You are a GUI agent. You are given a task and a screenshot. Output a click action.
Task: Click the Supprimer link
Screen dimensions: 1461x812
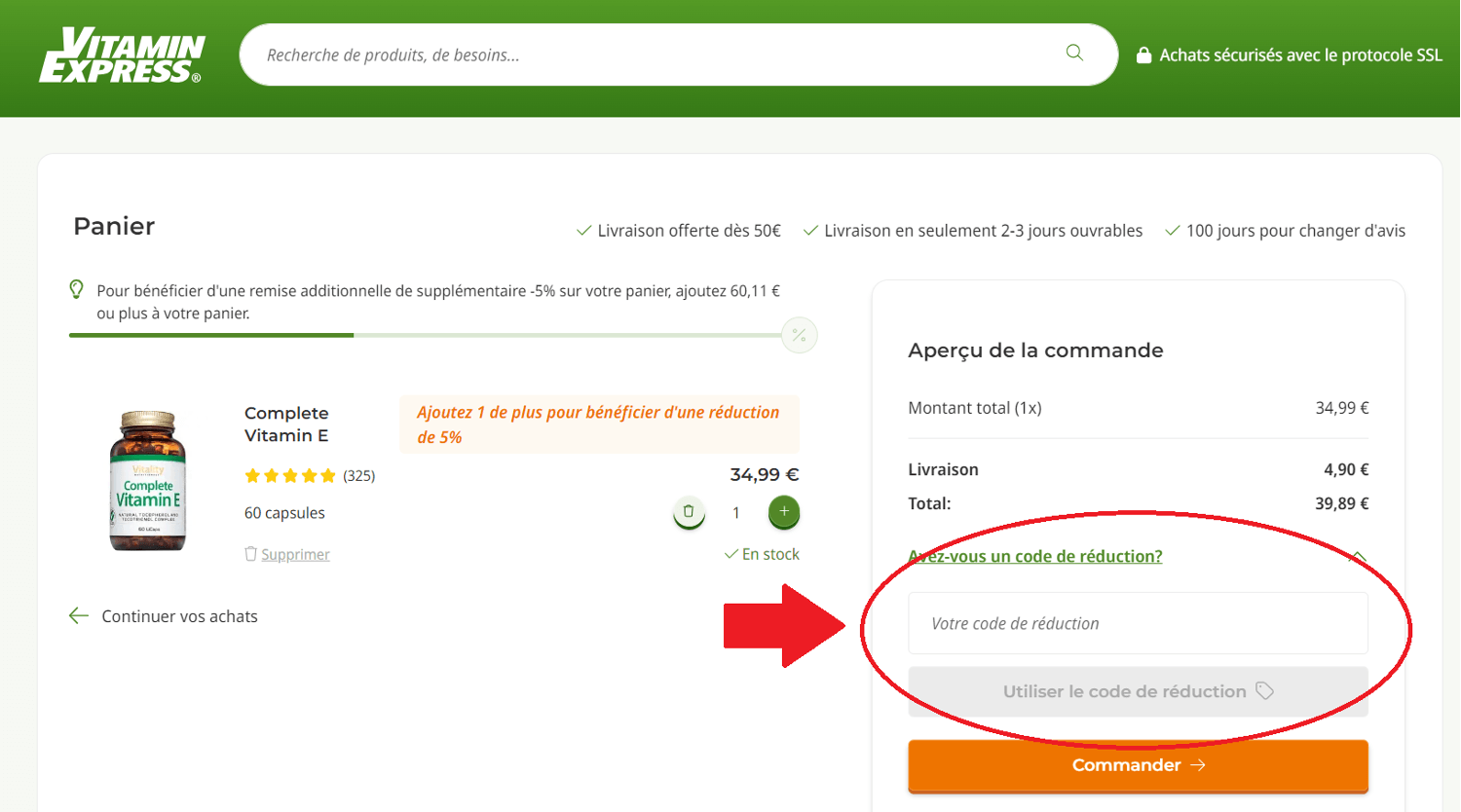point(295,554)
